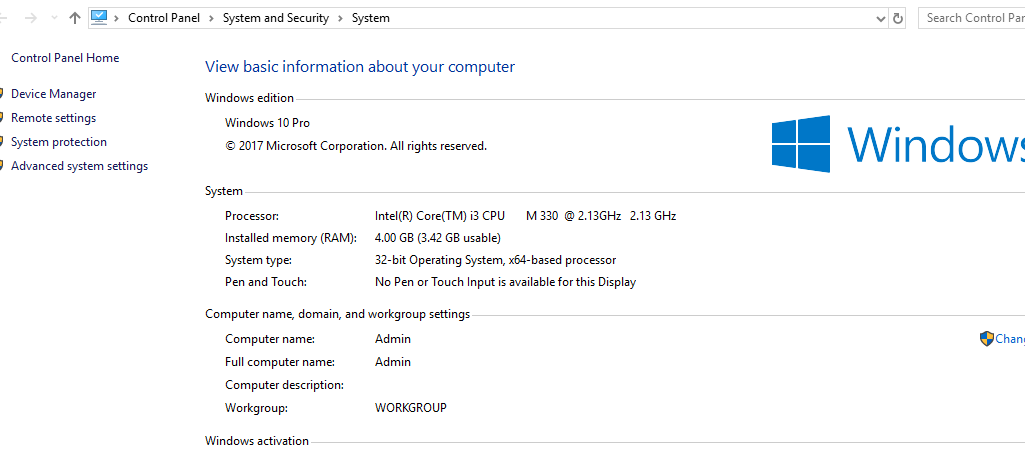
Task: Click the shield icon beside Change settings
Action: pos(986,339)
